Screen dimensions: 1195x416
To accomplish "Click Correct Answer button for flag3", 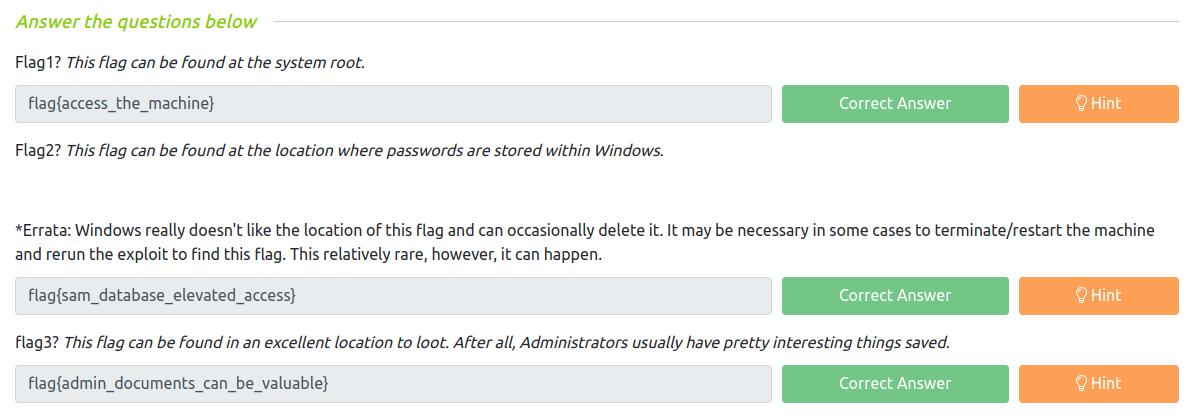I will [x=895, y=384].
